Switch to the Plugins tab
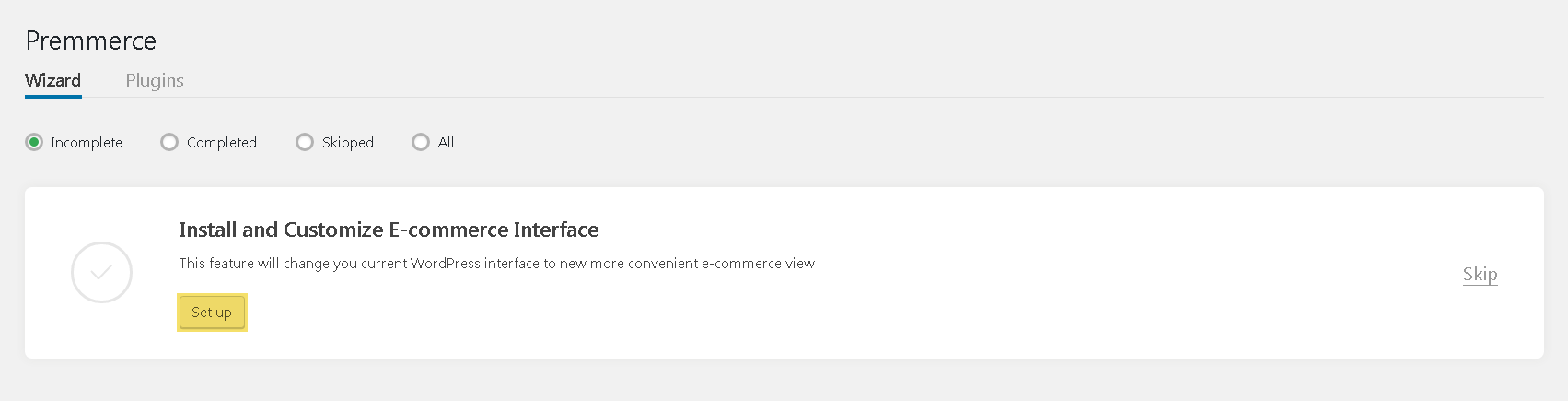 [x=155, y=80]
